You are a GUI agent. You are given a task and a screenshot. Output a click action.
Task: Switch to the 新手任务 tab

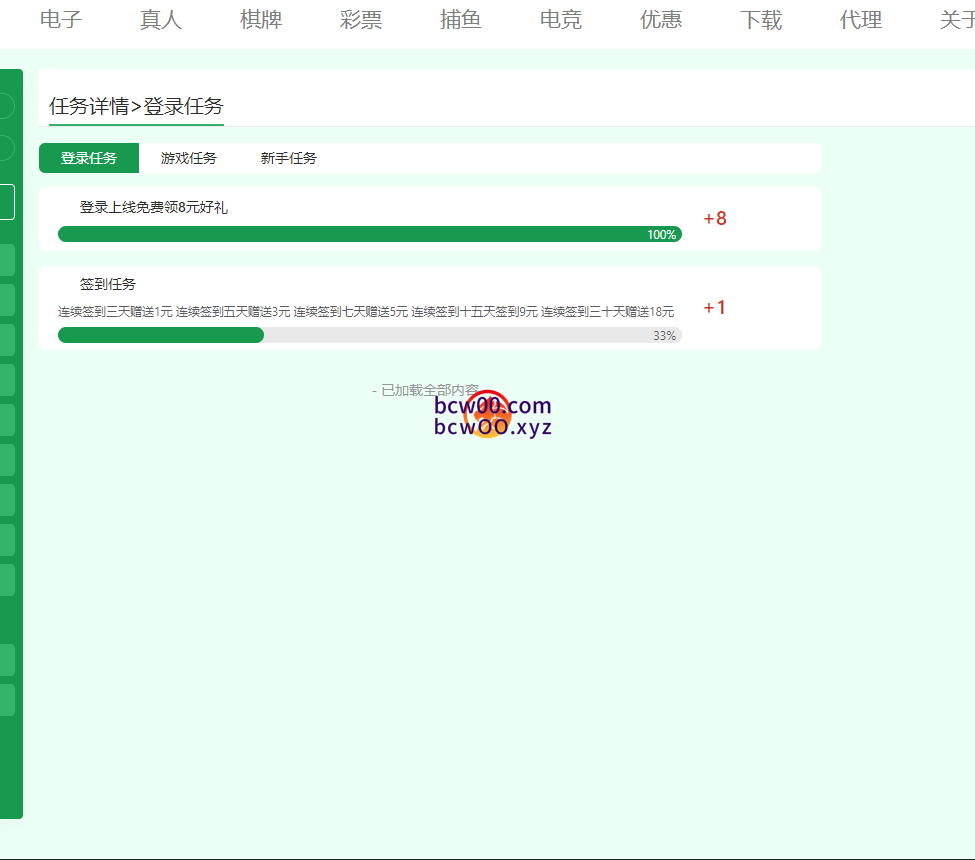[x=289, y=158]
